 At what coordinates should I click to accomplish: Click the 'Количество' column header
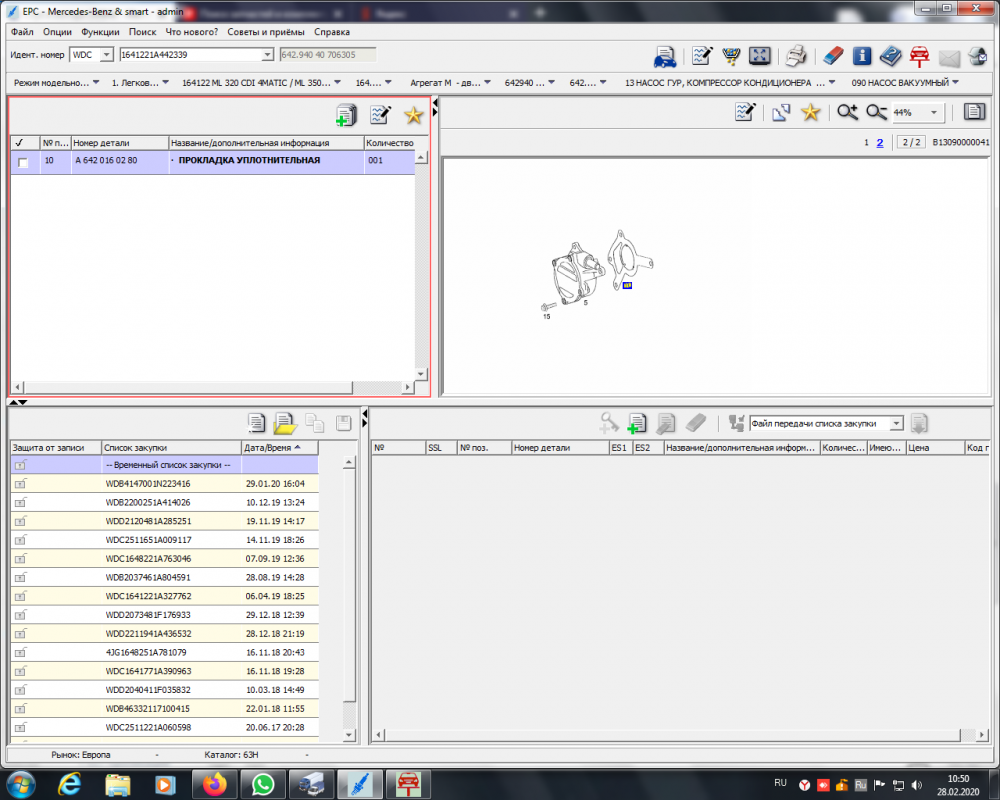tap(390, 143)
